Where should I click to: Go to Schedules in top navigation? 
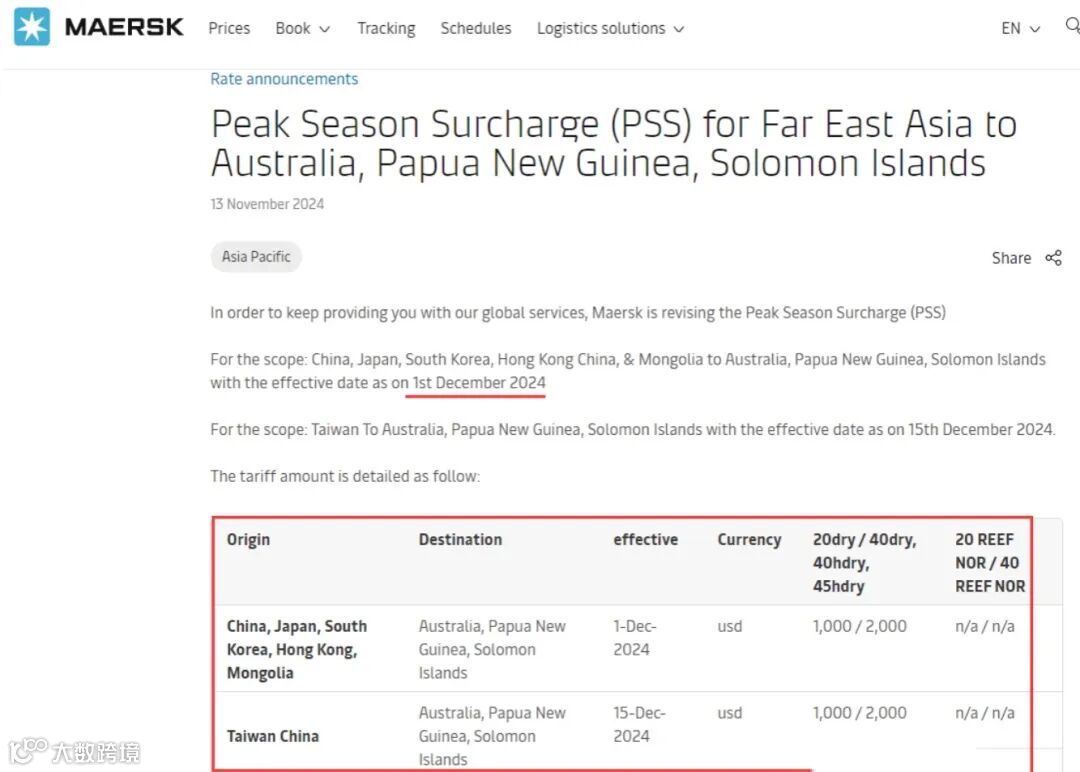[x=476, y=28]
